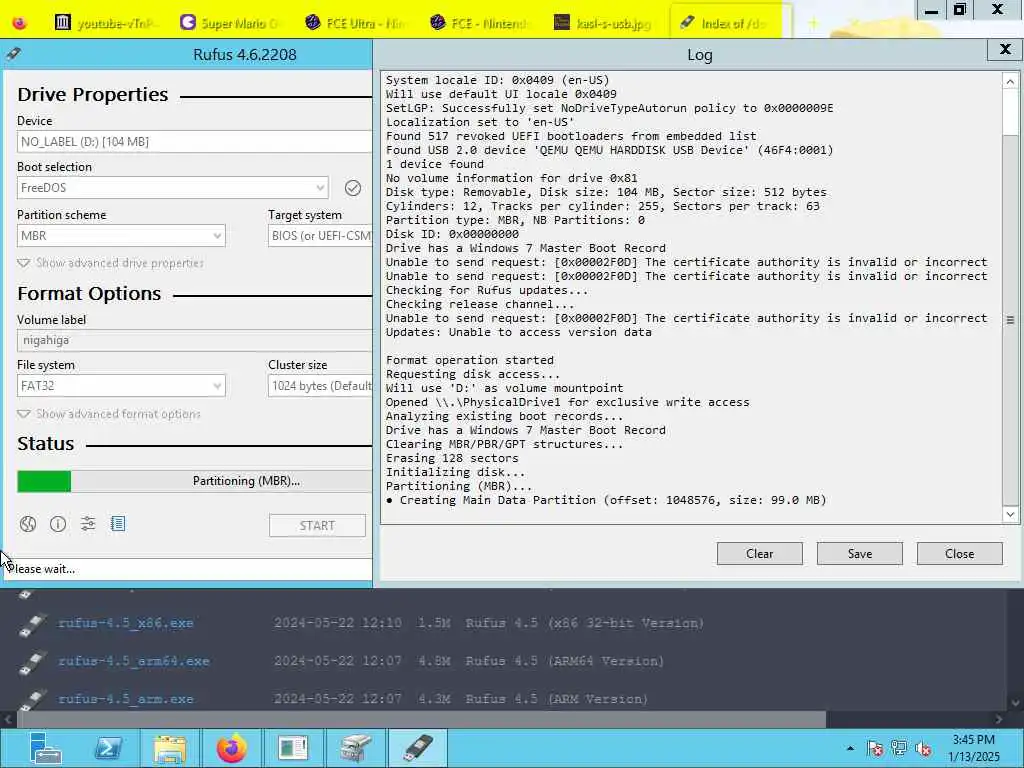Open the disk drive taskbar icon

tap(356, 748)
